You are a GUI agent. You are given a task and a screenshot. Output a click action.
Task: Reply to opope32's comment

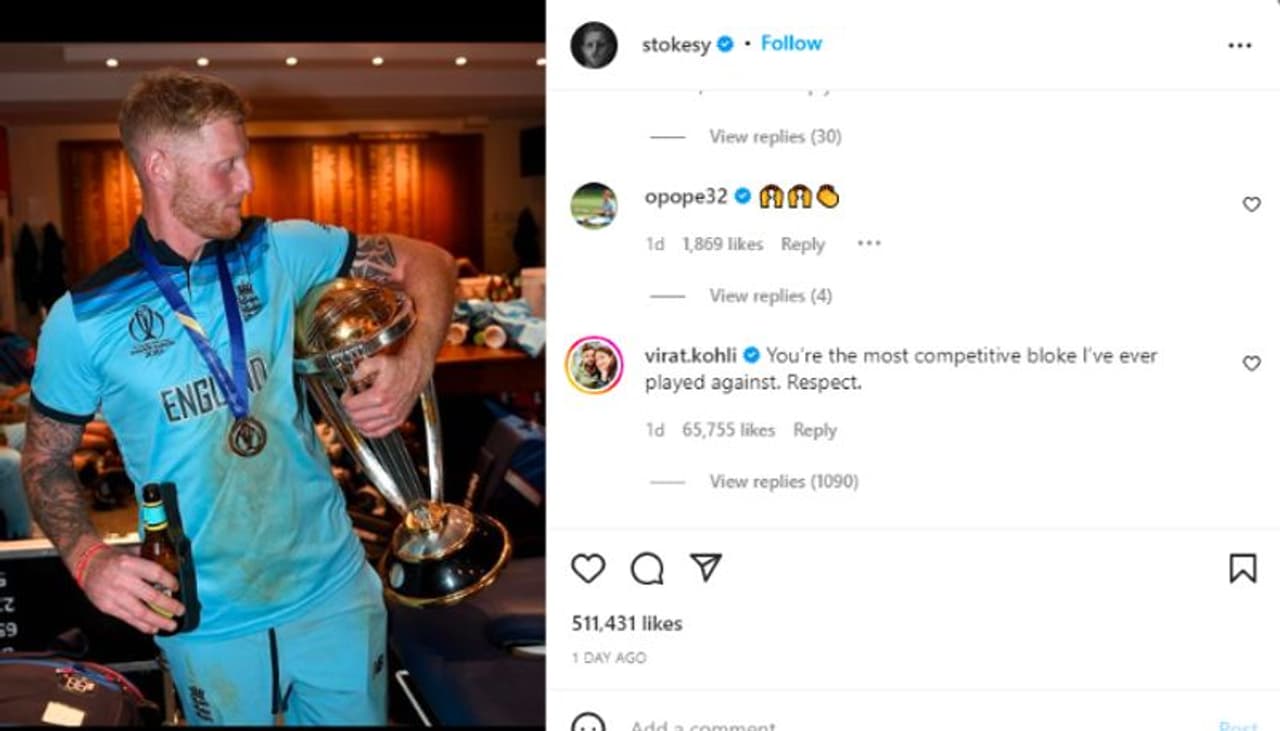point(803,244)
